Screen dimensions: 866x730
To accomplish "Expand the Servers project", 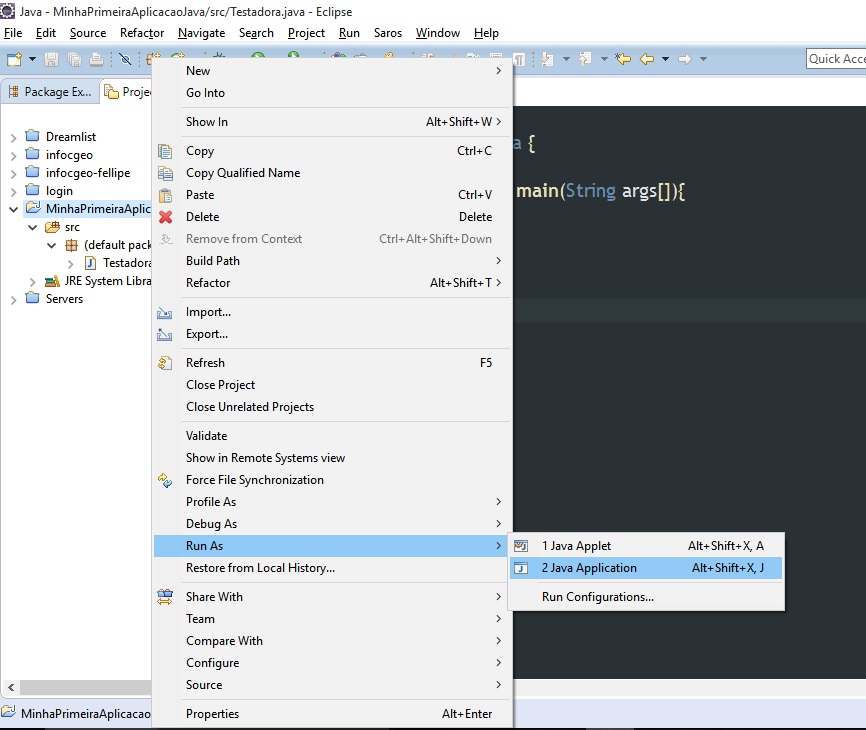I will [x=14, y=300].
